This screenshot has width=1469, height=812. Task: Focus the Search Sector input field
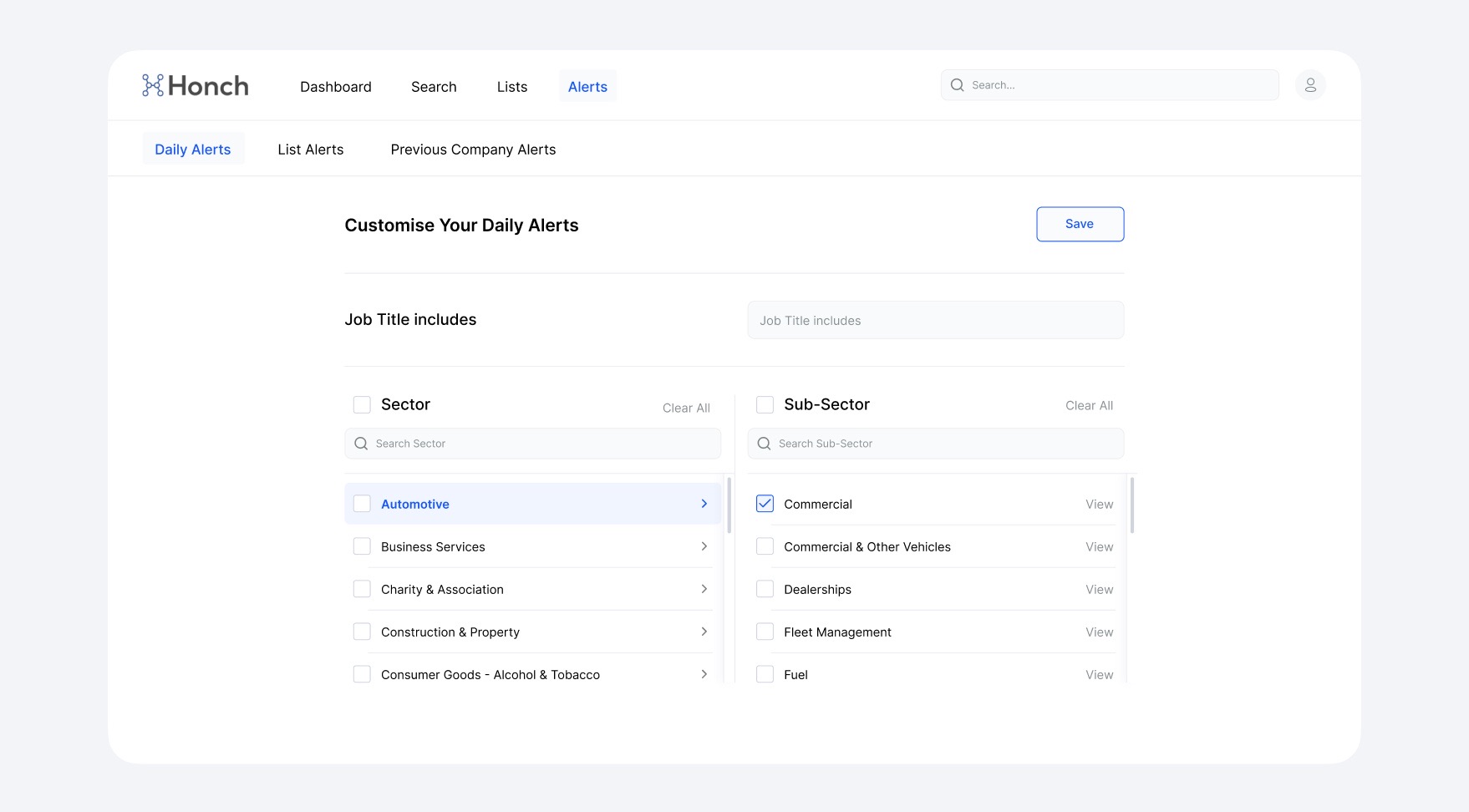coord(532,444)
